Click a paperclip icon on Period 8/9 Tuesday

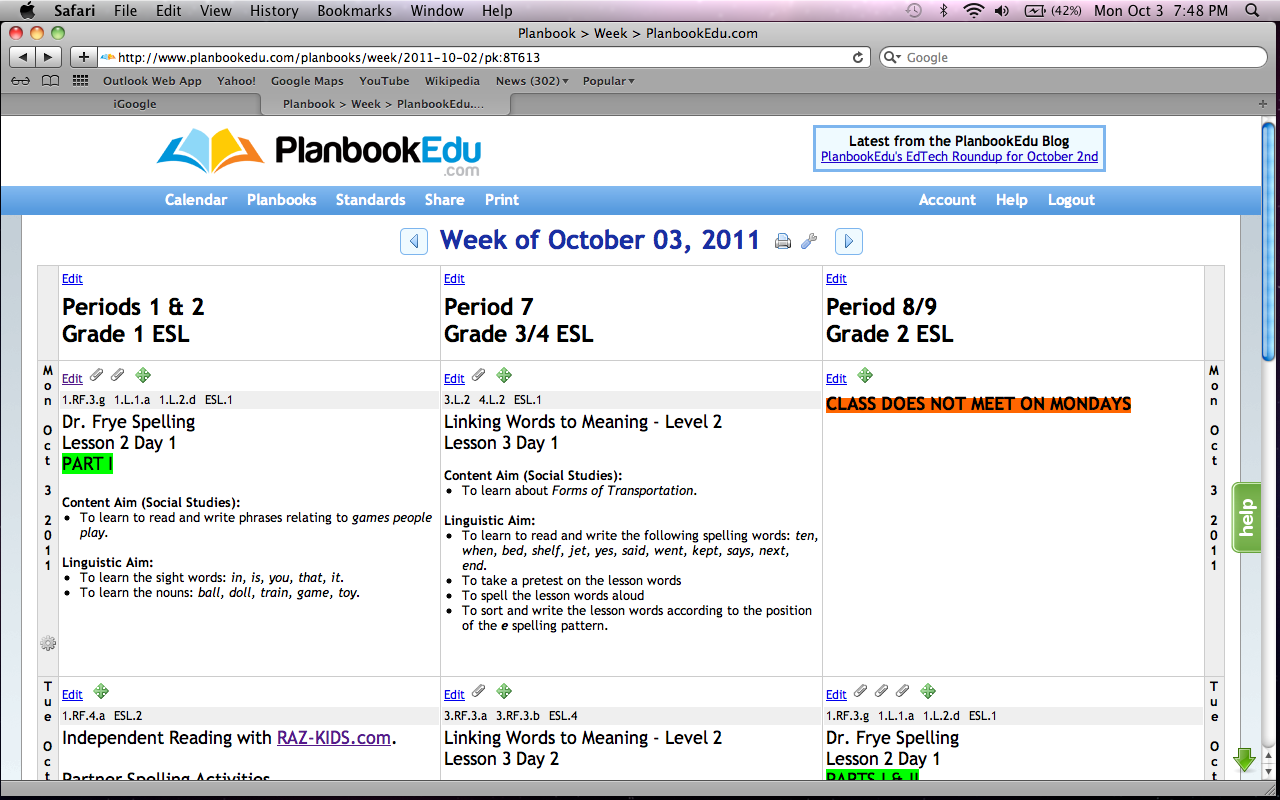pos(881,691)
